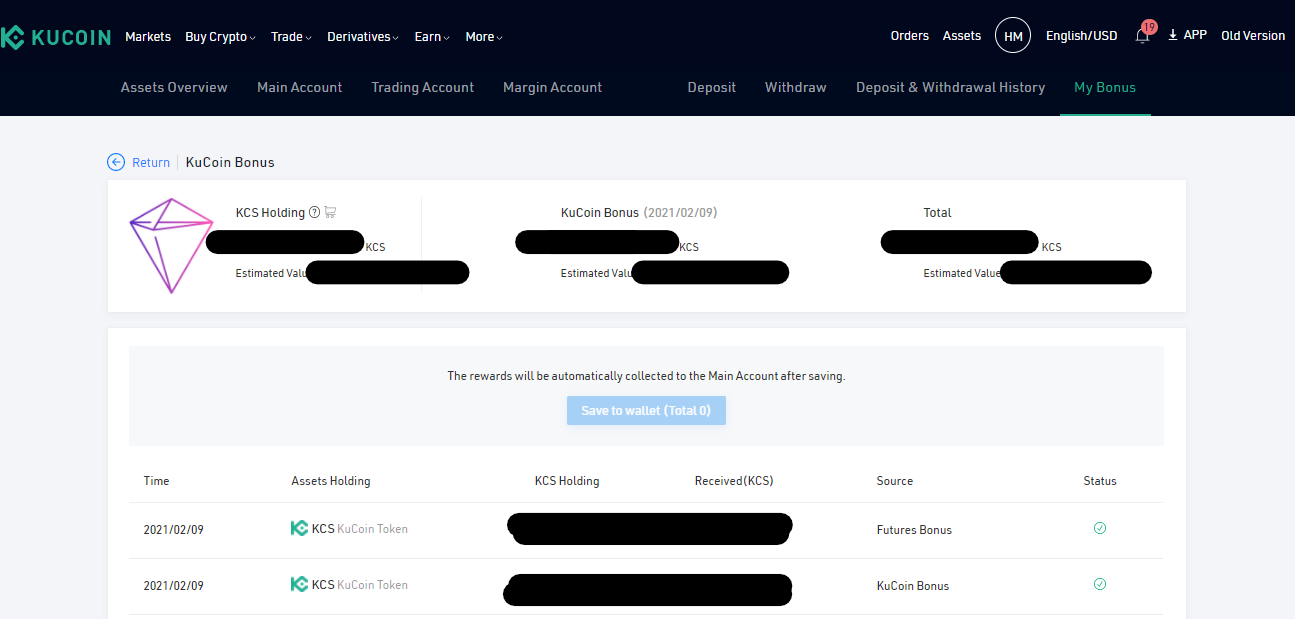The height and width of the screenshot is (619, 1295).
Task: Open Assets in top bar
Action: (x=962, y=36)
